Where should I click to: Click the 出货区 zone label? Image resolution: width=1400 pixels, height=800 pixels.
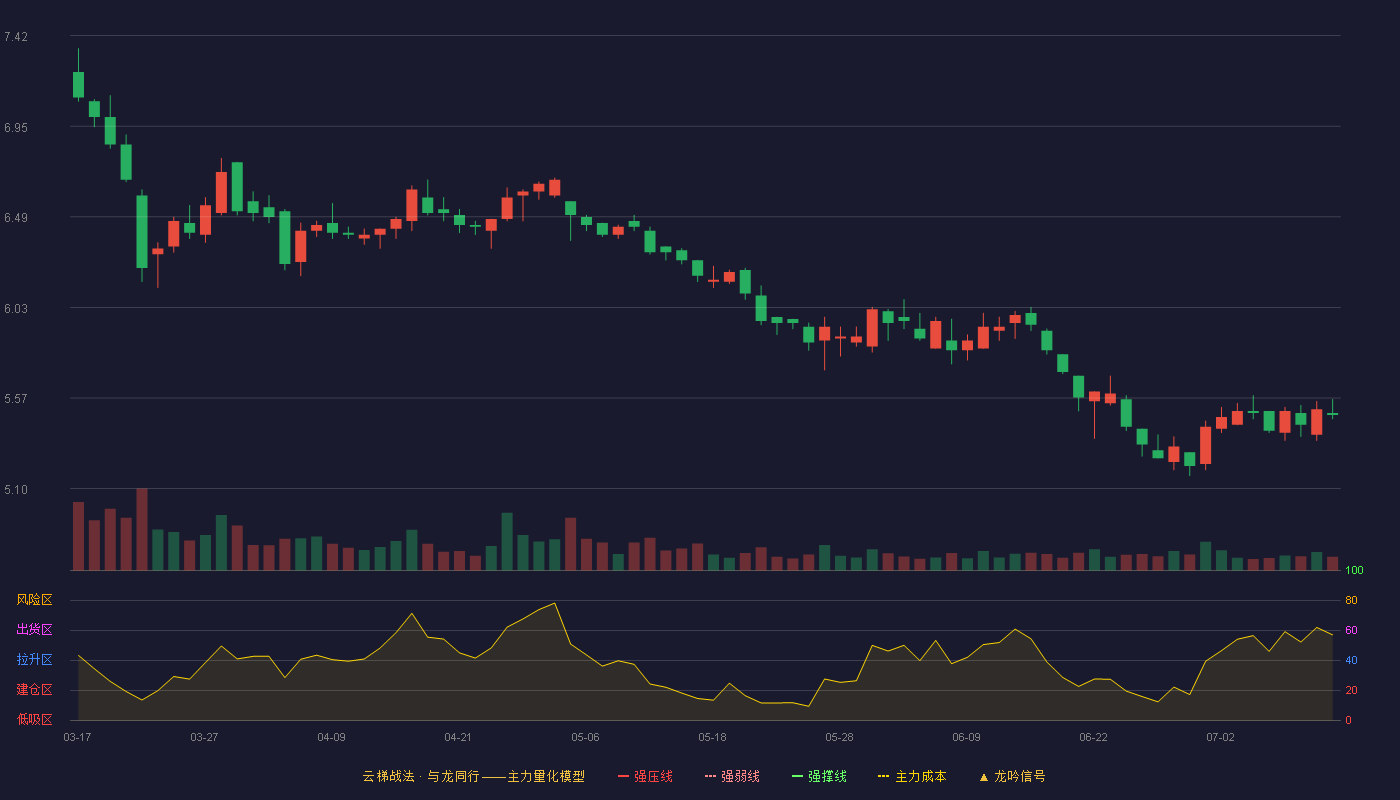[x=34, y=630]
